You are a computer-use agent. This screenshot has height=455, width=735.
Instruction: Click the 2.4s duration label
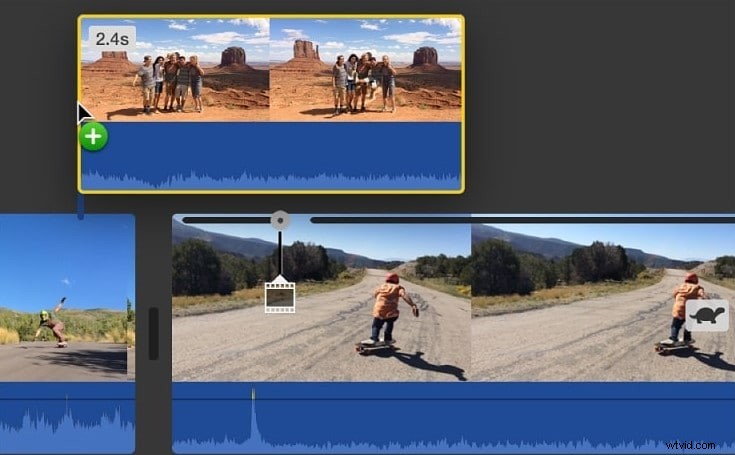pos(112,39)
